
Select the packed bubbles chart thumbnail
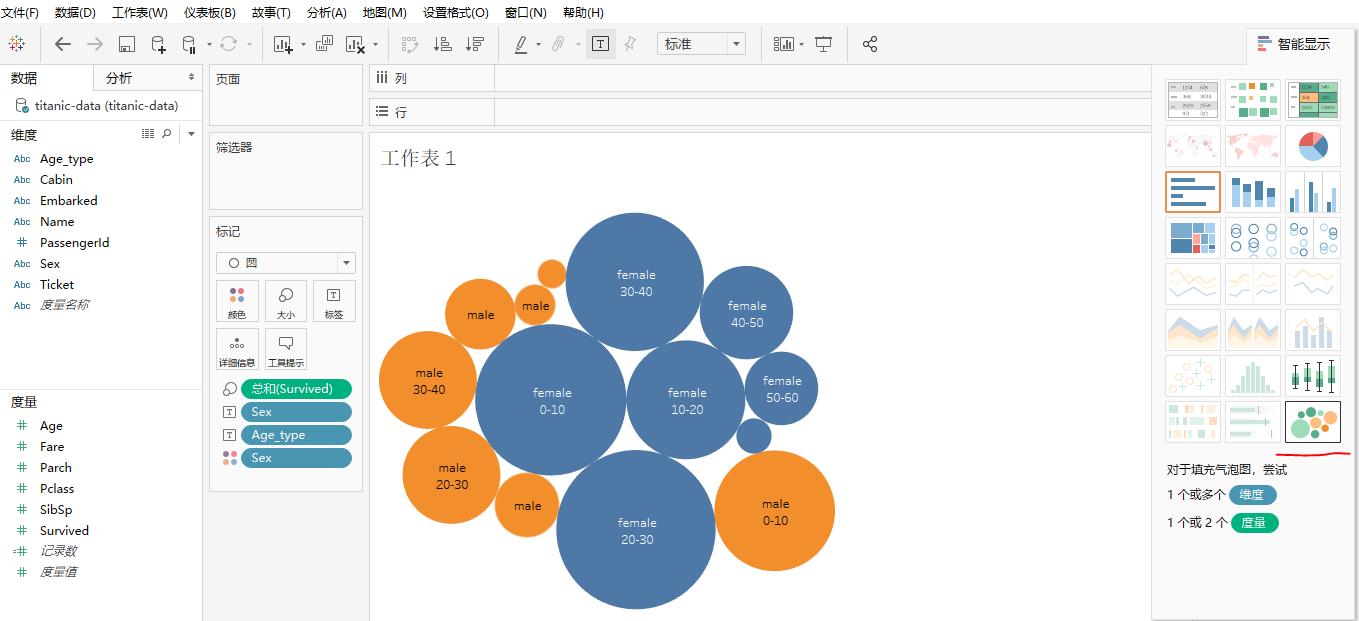coord(1313,422)
